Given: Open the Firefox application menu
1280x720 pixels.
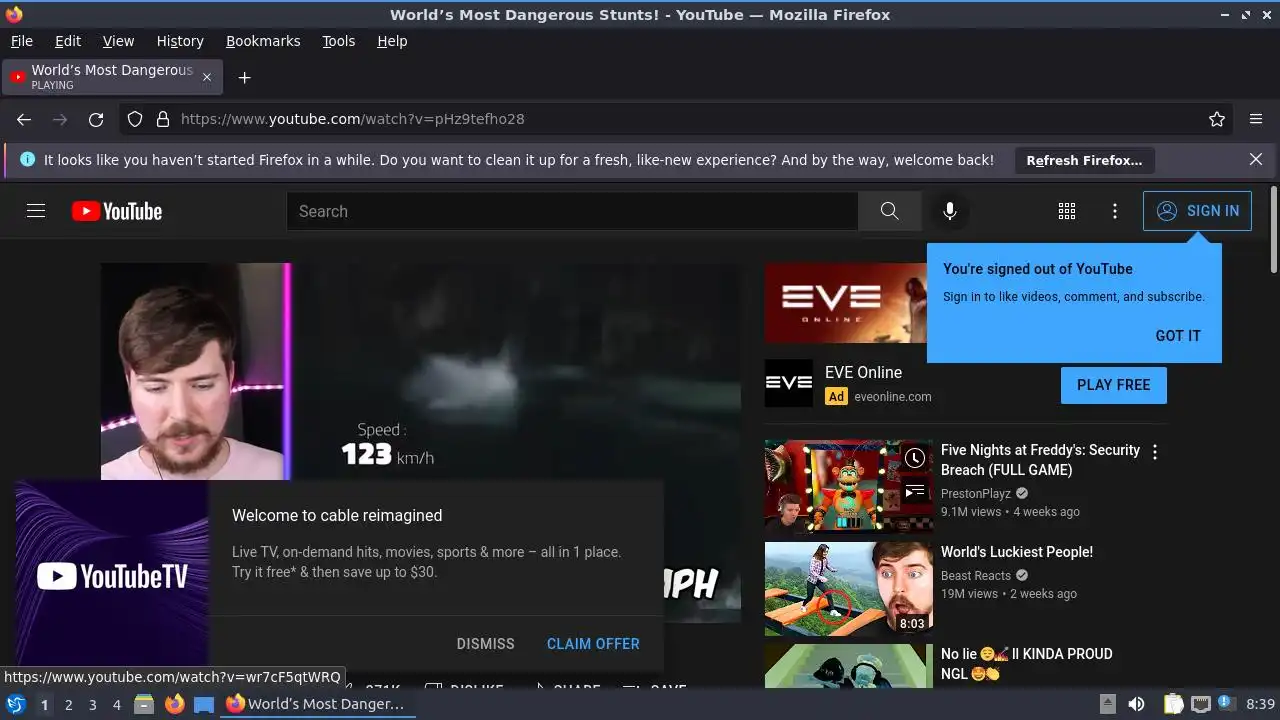Looking at the screenshot, I should tap(1256, 119).
